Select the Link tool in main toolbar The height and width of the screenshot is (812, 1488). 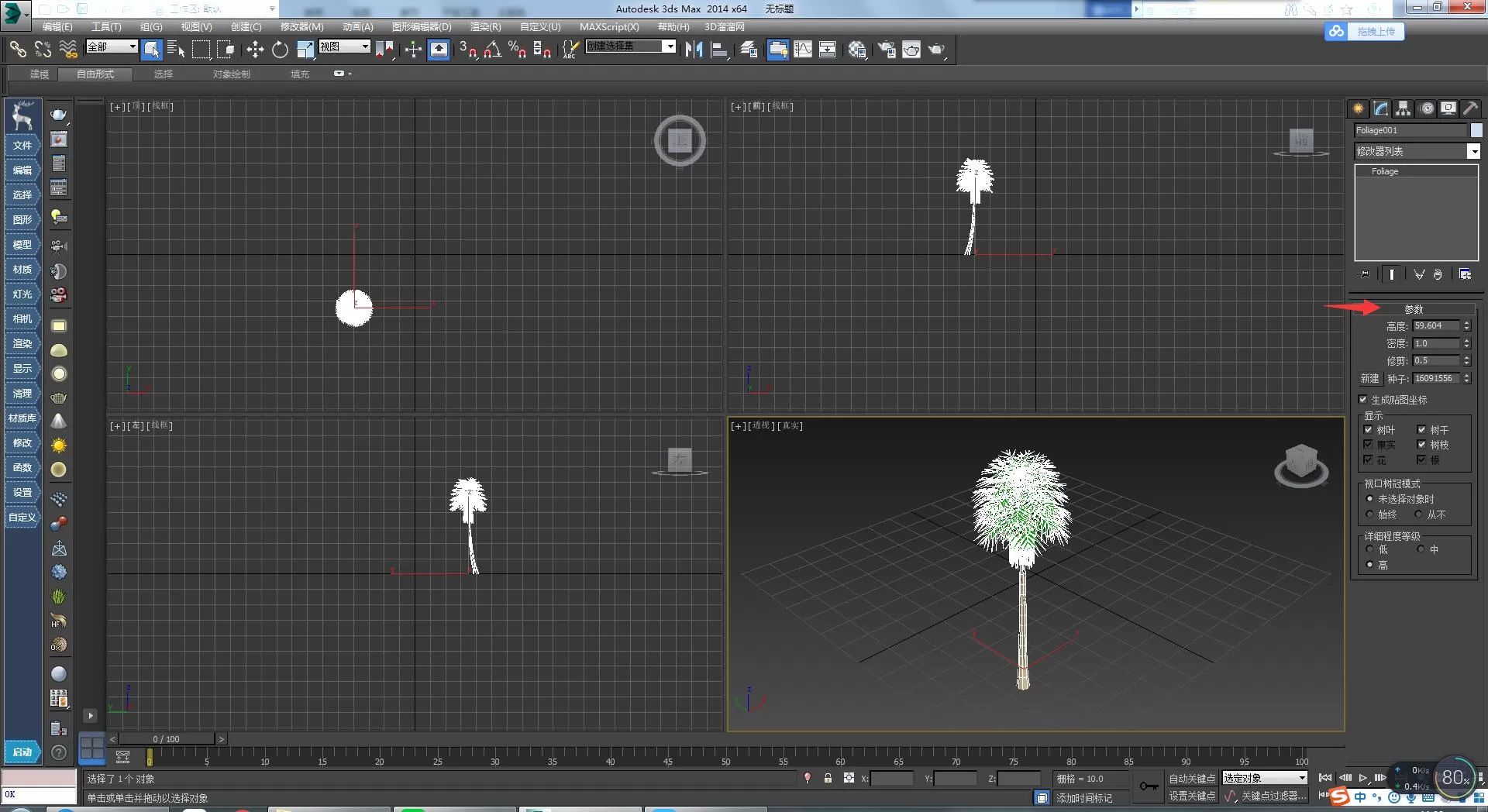click(17, 50)
